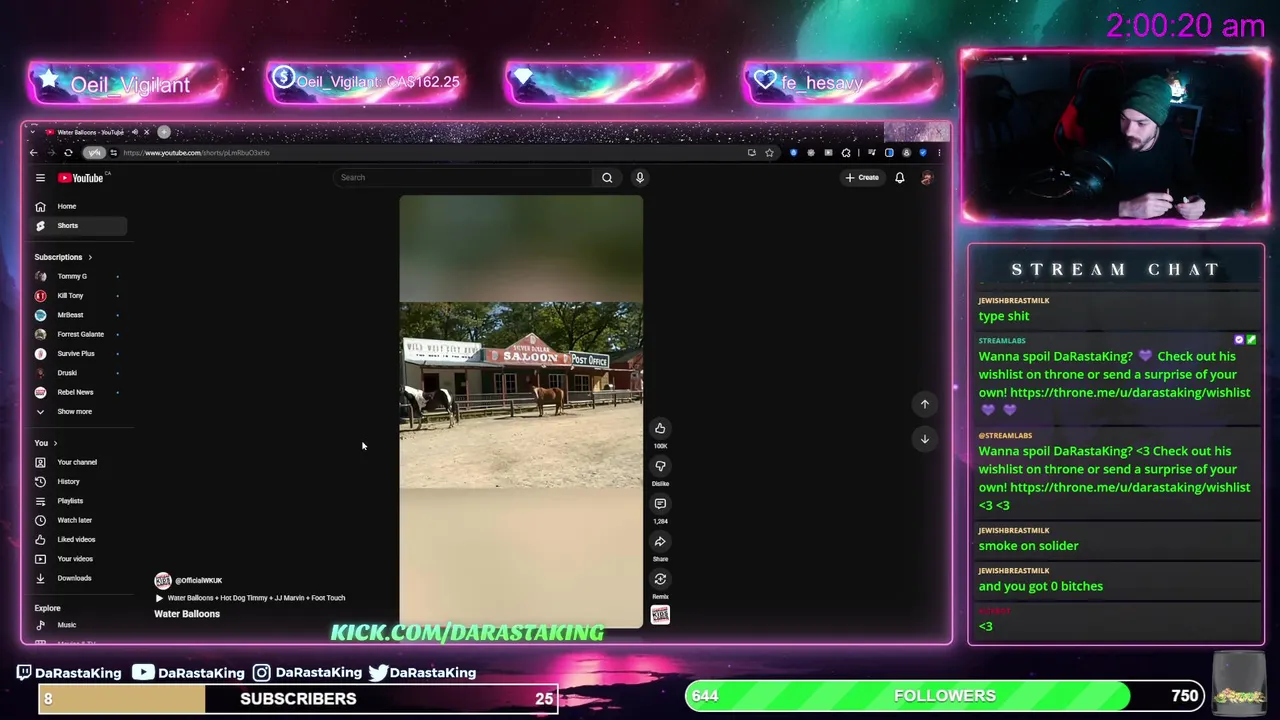Image resolution: width=1280 pixels, height=720 pixels.
Task: Click the Create button
Action: [862, 178]
